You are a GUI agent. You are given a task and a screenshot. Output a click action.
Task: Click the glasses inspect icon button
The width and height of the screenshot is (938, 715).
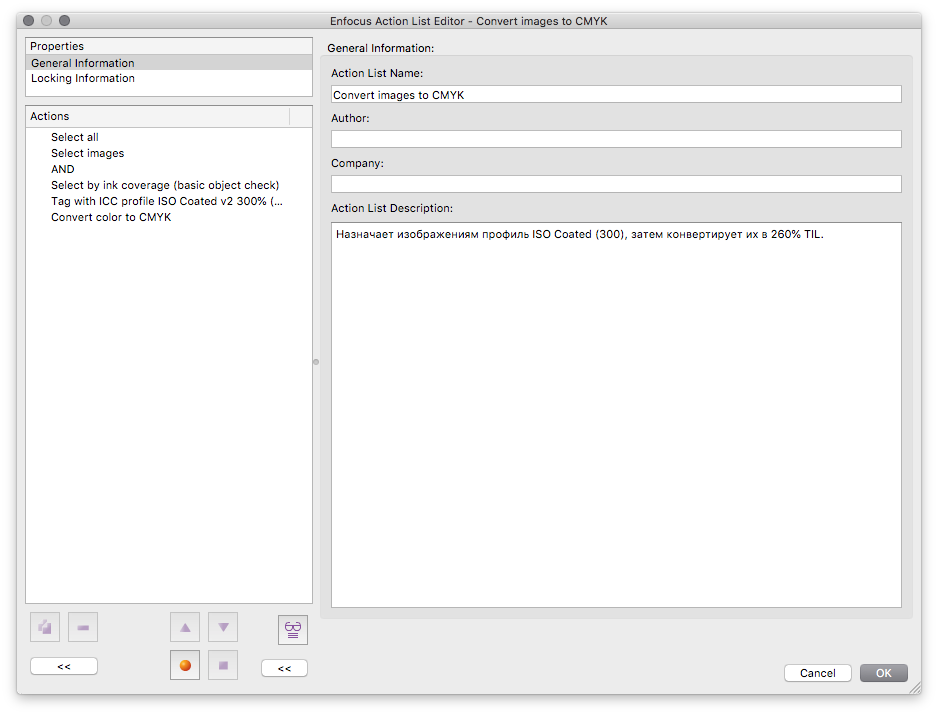pos(293,629)
